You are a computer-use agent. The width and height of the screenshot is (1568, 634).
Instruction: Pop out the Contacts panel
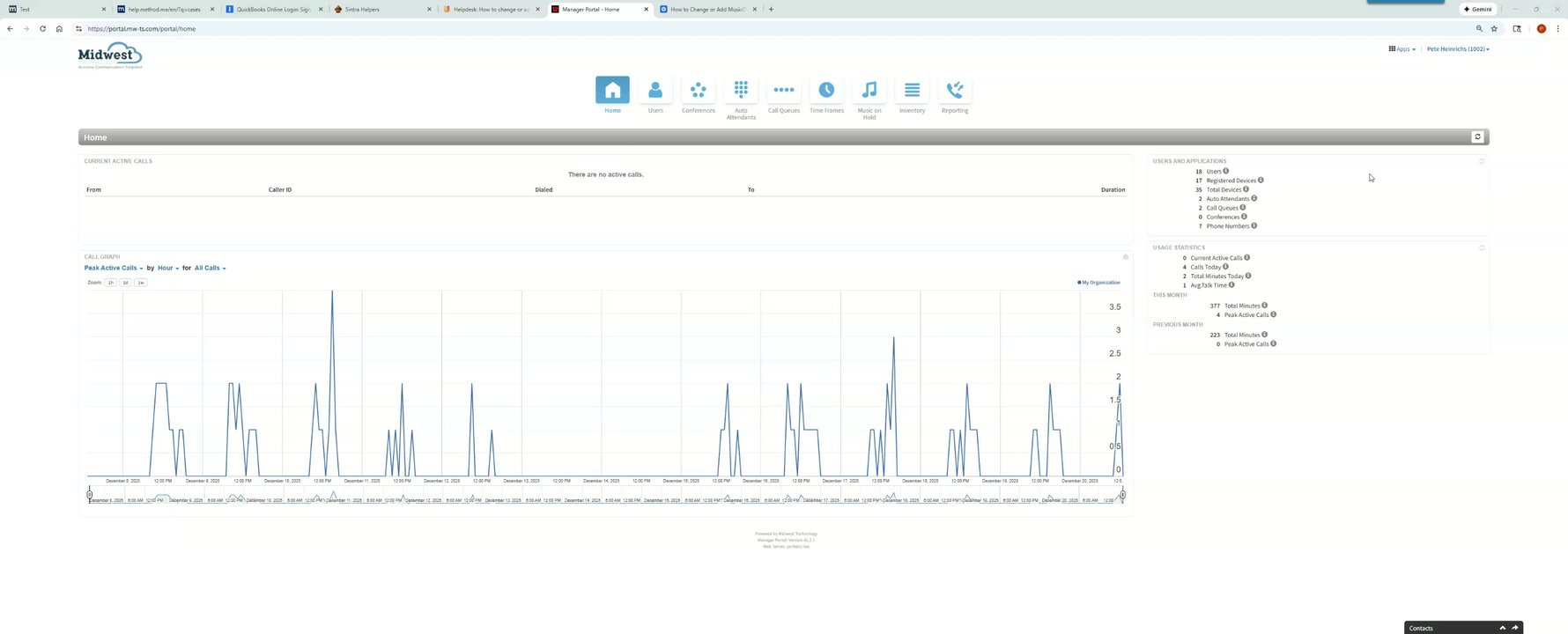1515,628
